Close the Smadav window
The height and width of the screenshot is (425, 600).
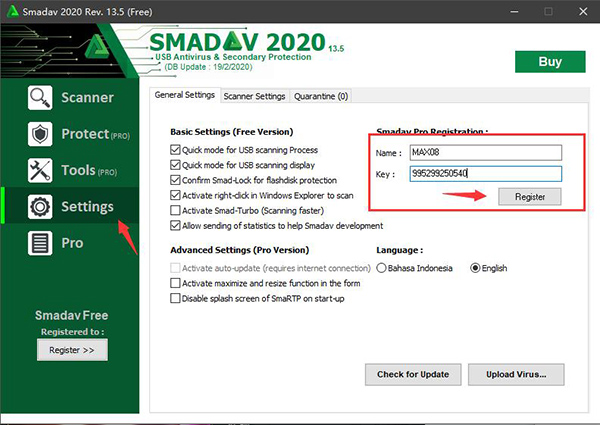click(583, 11)
